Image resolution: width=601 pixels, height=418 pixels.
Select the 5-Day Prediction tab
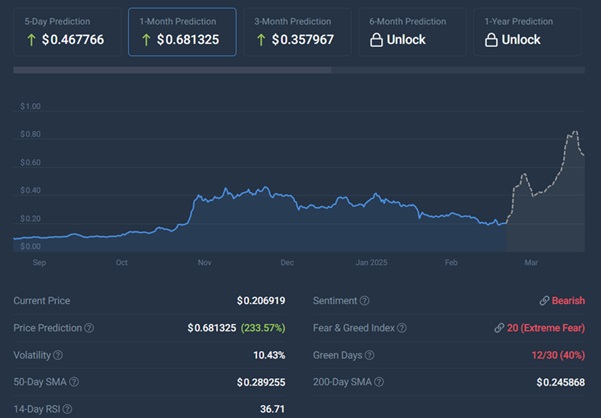[x=62, y=32]
